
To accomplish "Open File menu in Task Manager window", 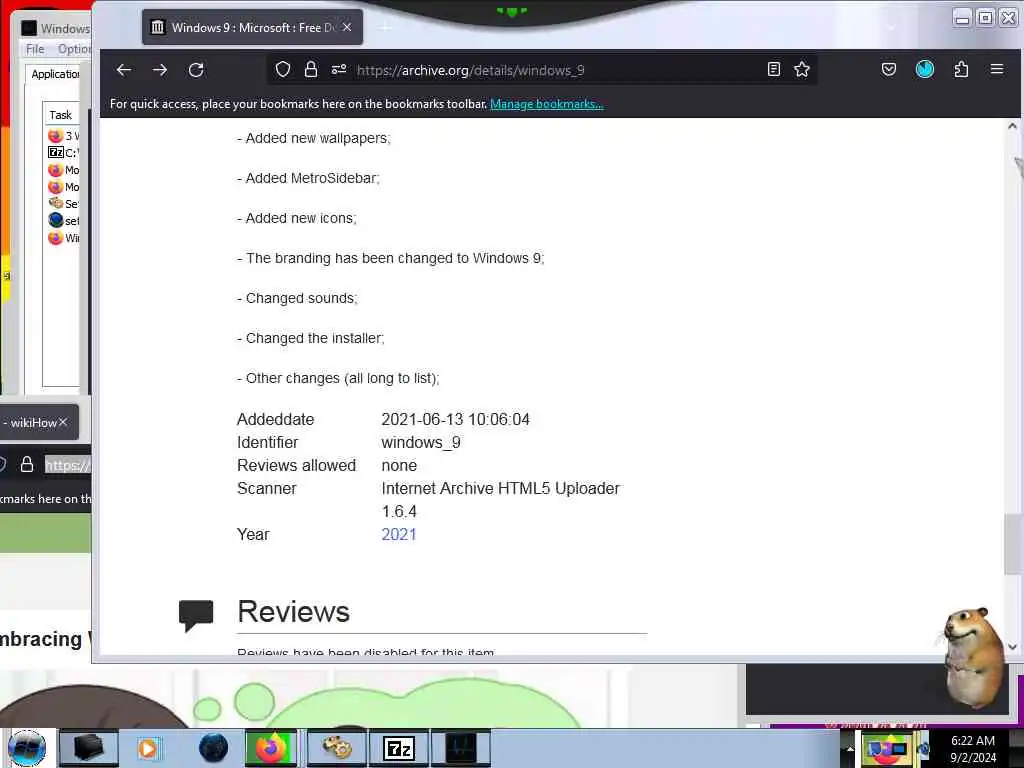I will point(35,49).
